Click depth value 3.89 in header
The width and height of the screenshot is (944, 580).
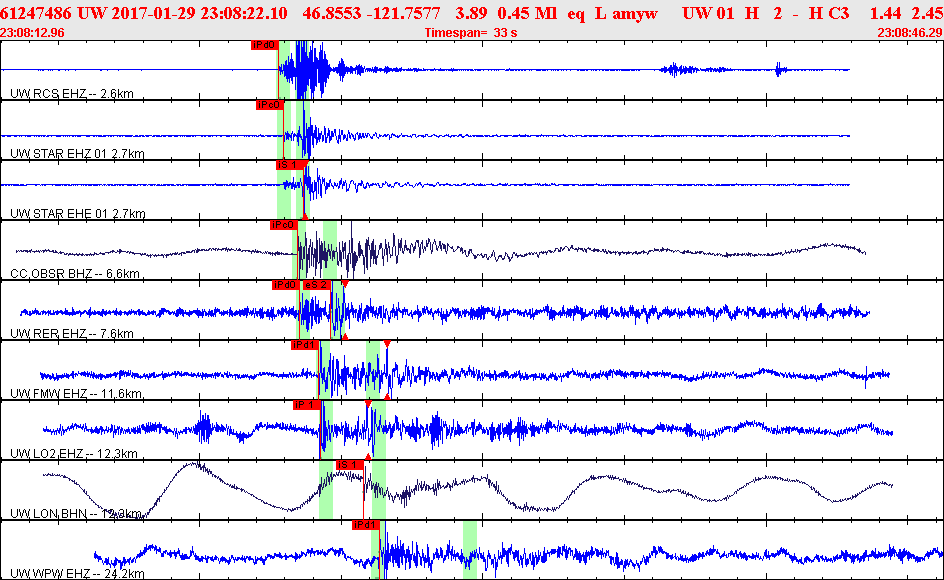pos(471,13)
